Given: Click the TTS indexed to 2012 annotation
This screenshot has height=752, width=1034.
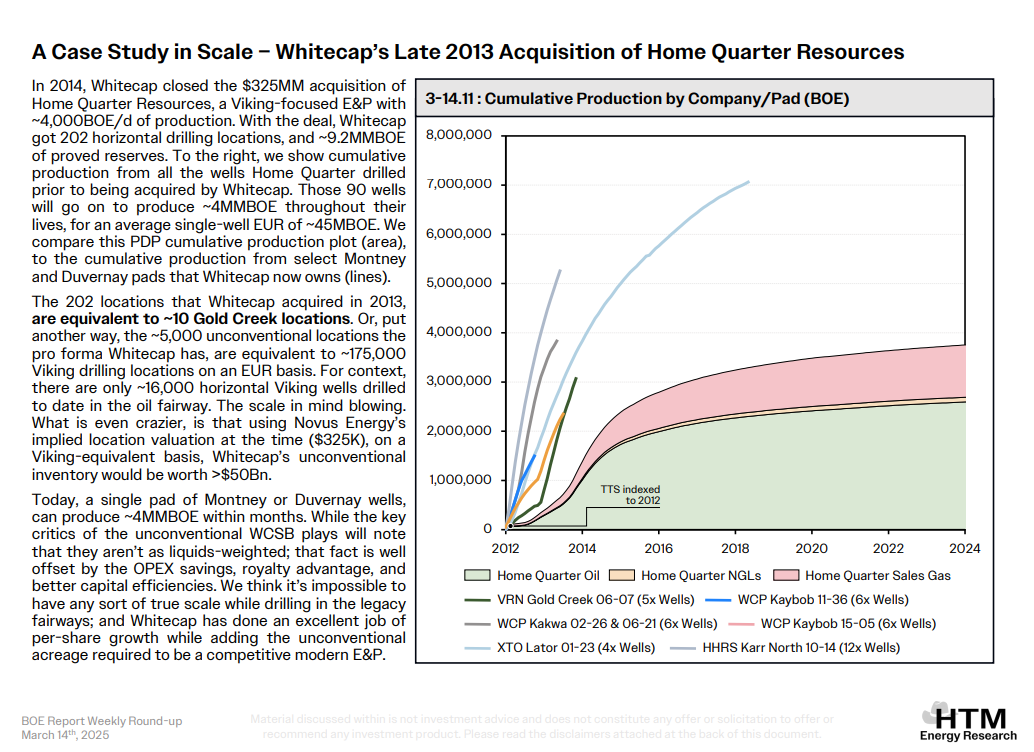Looking at the screenshot, I should [630, 495].
